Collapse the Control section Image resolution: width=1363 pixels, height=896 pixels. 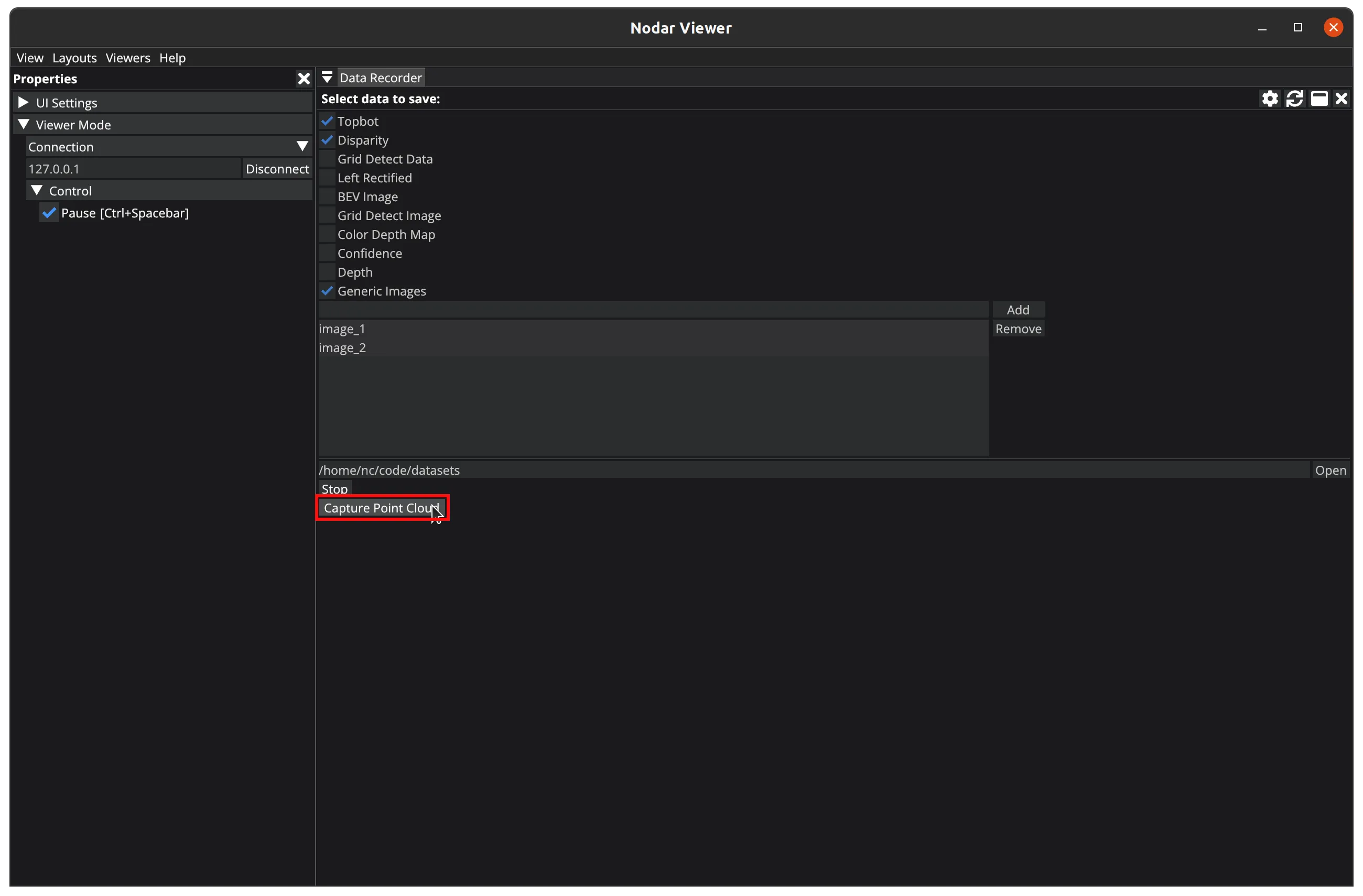coord(37,191)
